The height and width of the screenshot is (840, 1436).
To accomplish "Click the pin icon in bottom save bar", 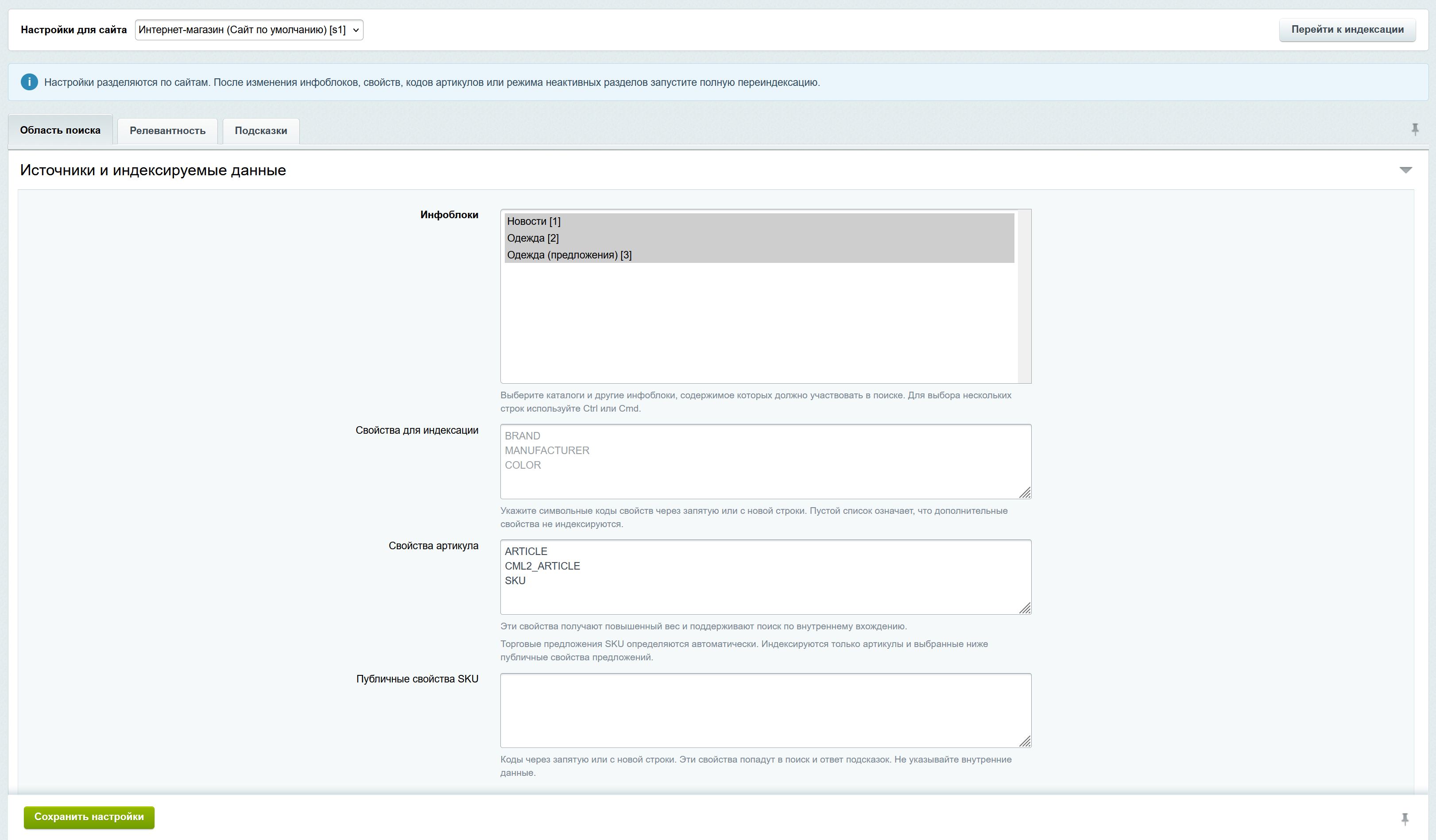I will [1405, 819].
